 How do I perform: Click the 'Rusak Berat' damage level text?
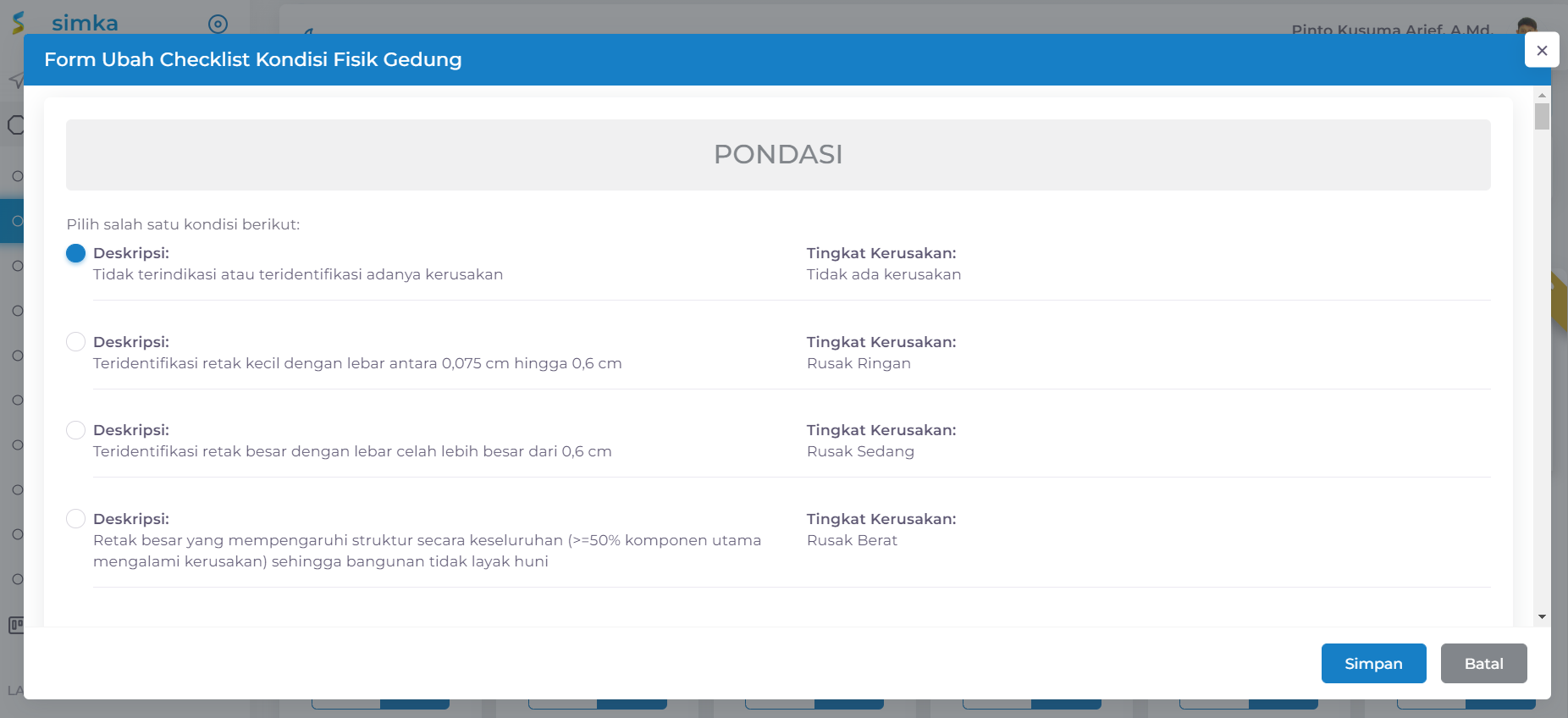pyautogui.click(x=852, y=540)
